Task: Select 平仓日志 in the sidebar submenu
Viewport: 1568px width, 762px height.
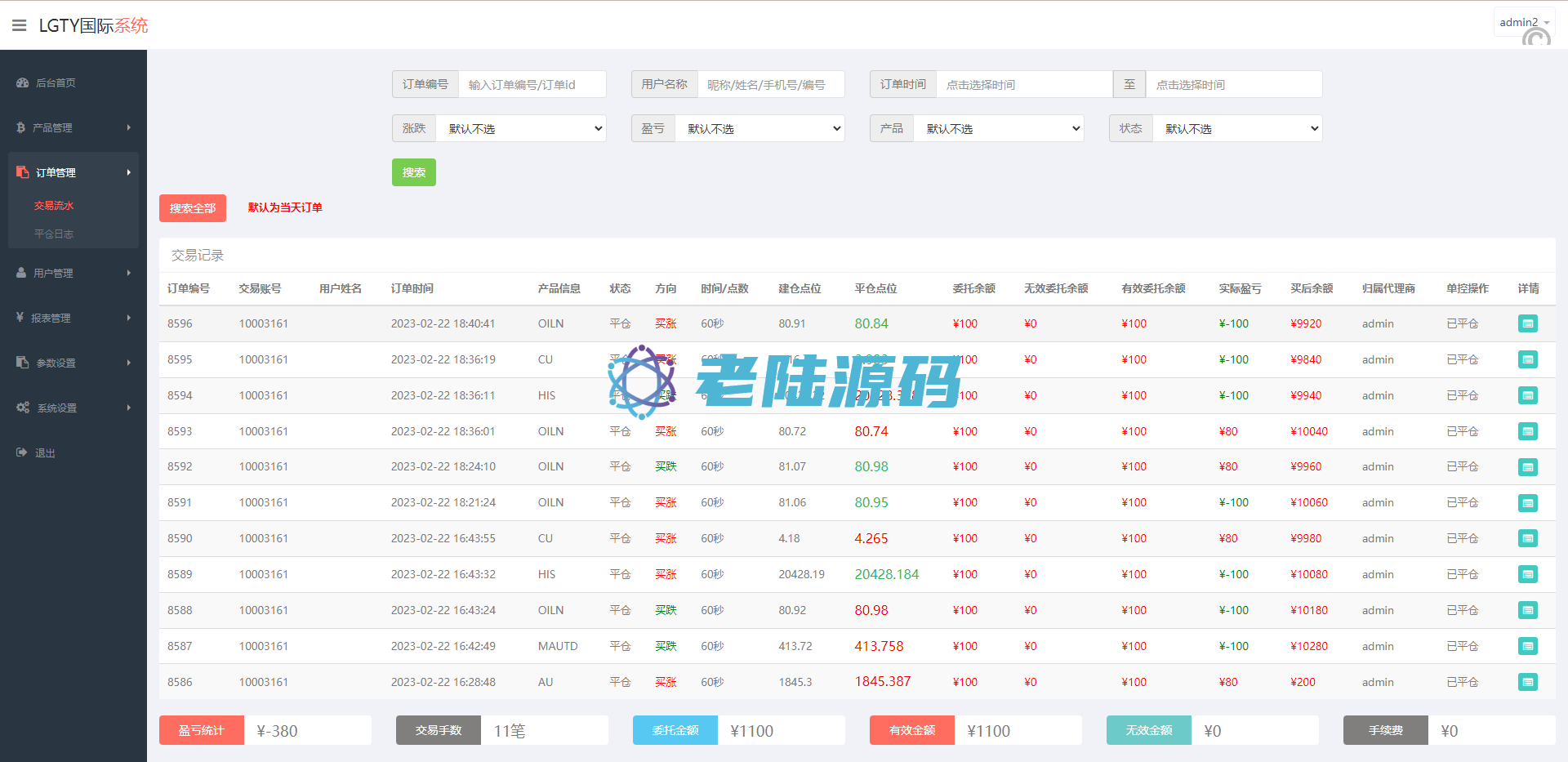Action: click(x=54, y=234)
